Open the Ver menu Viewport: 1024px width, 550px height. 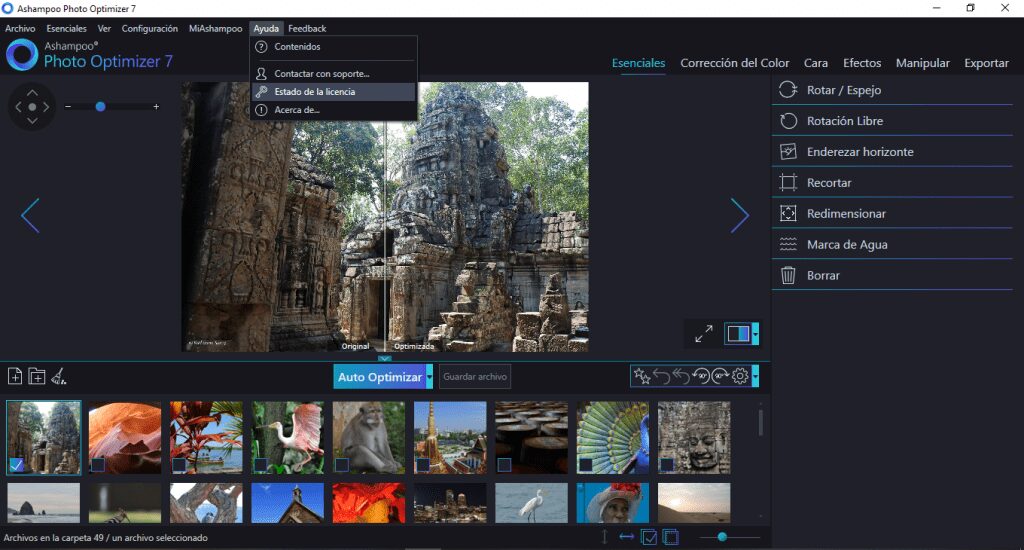click(104, 28)
